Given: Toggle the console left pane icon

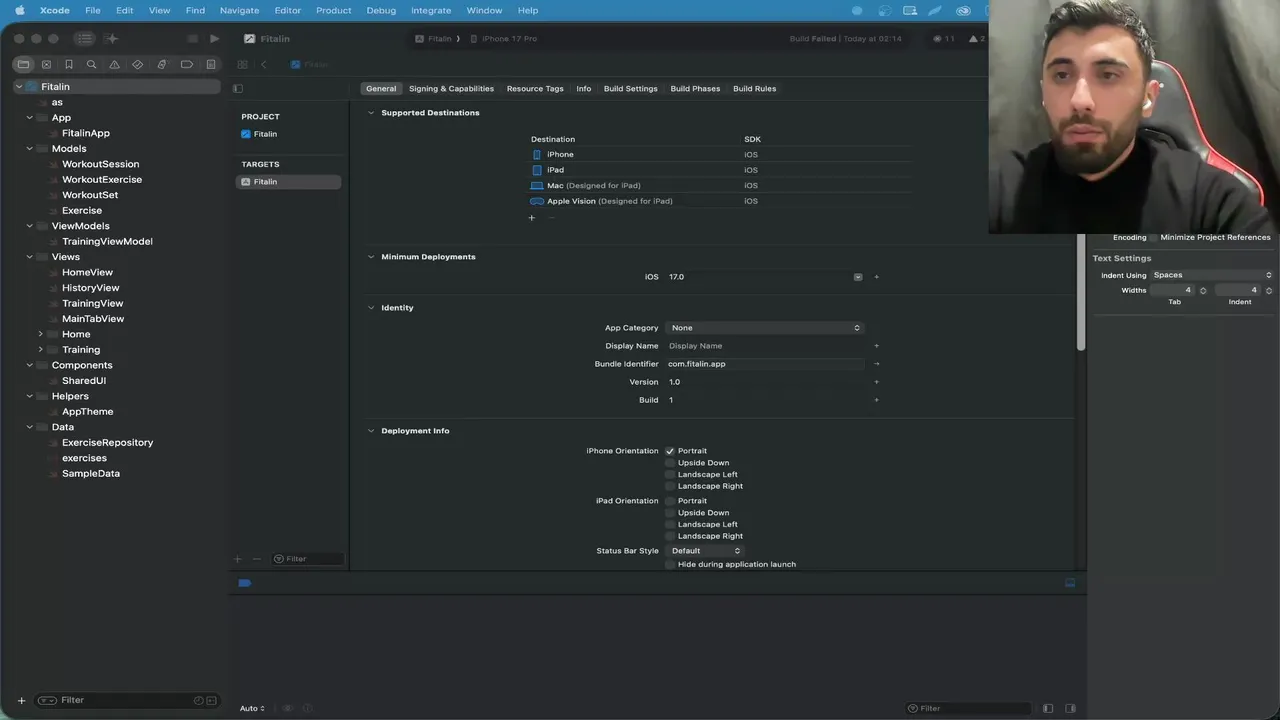Looking at the screenshot, I should pyautogui.click(x=1048, y=708).
